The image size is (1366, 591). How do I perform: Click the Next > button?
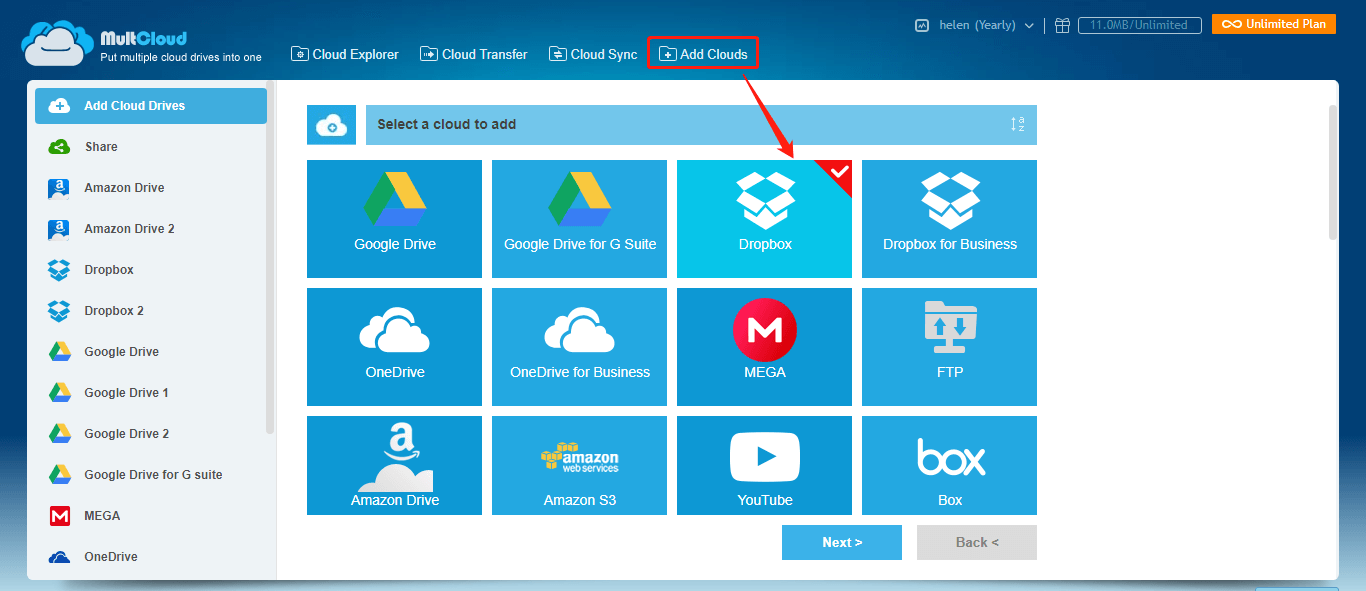(842, 542)
